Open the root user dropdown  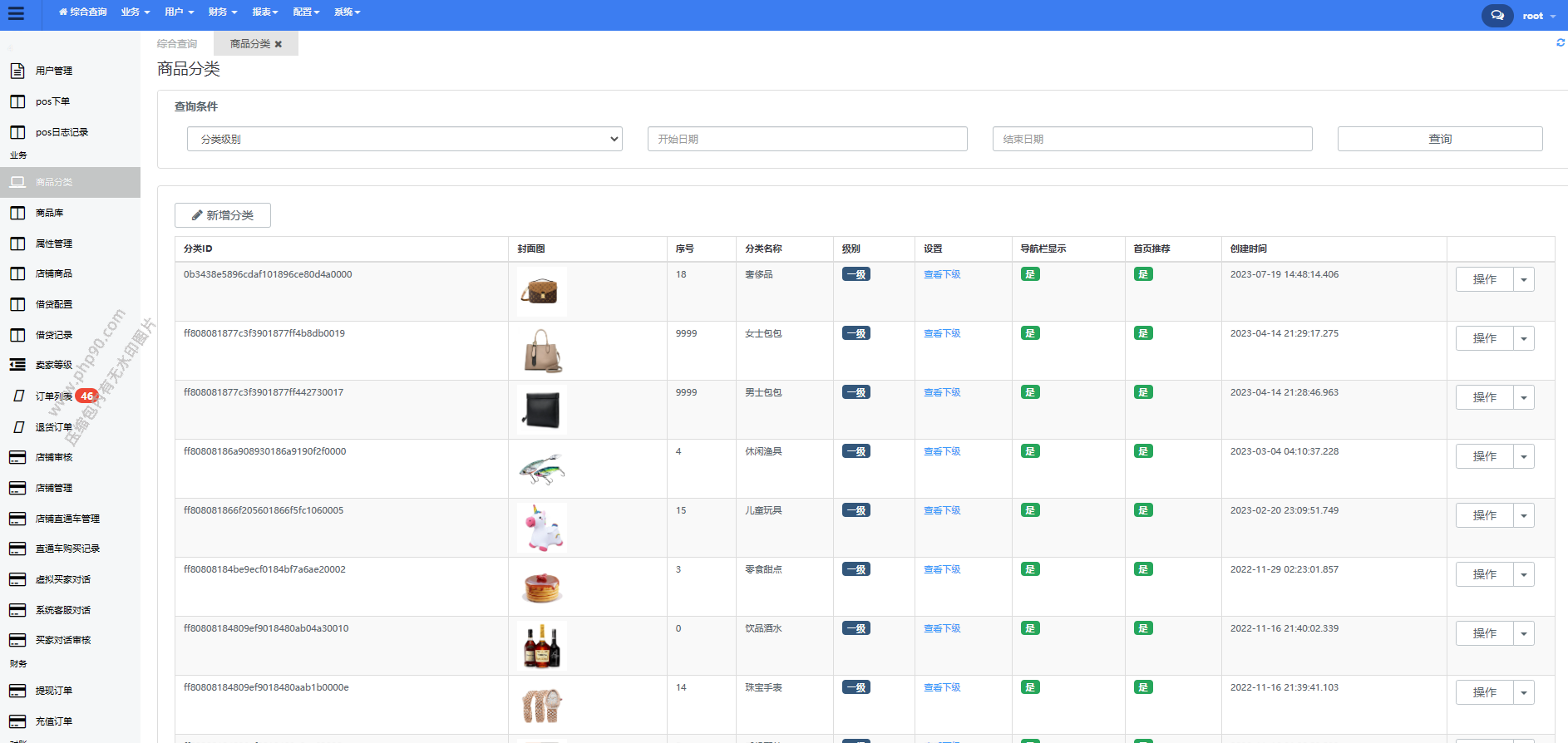1539,16
